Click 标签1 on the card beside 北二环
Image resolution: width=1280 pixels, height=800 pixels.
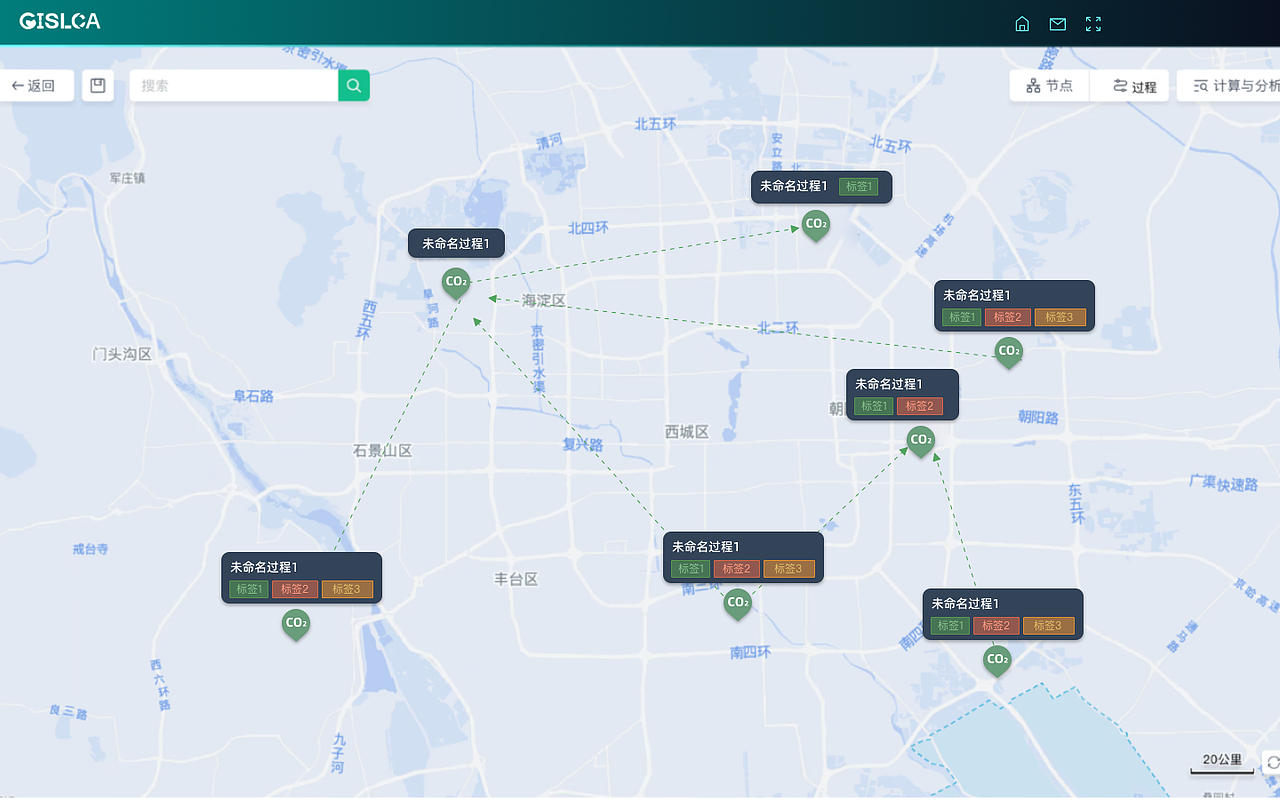point(961,317)
